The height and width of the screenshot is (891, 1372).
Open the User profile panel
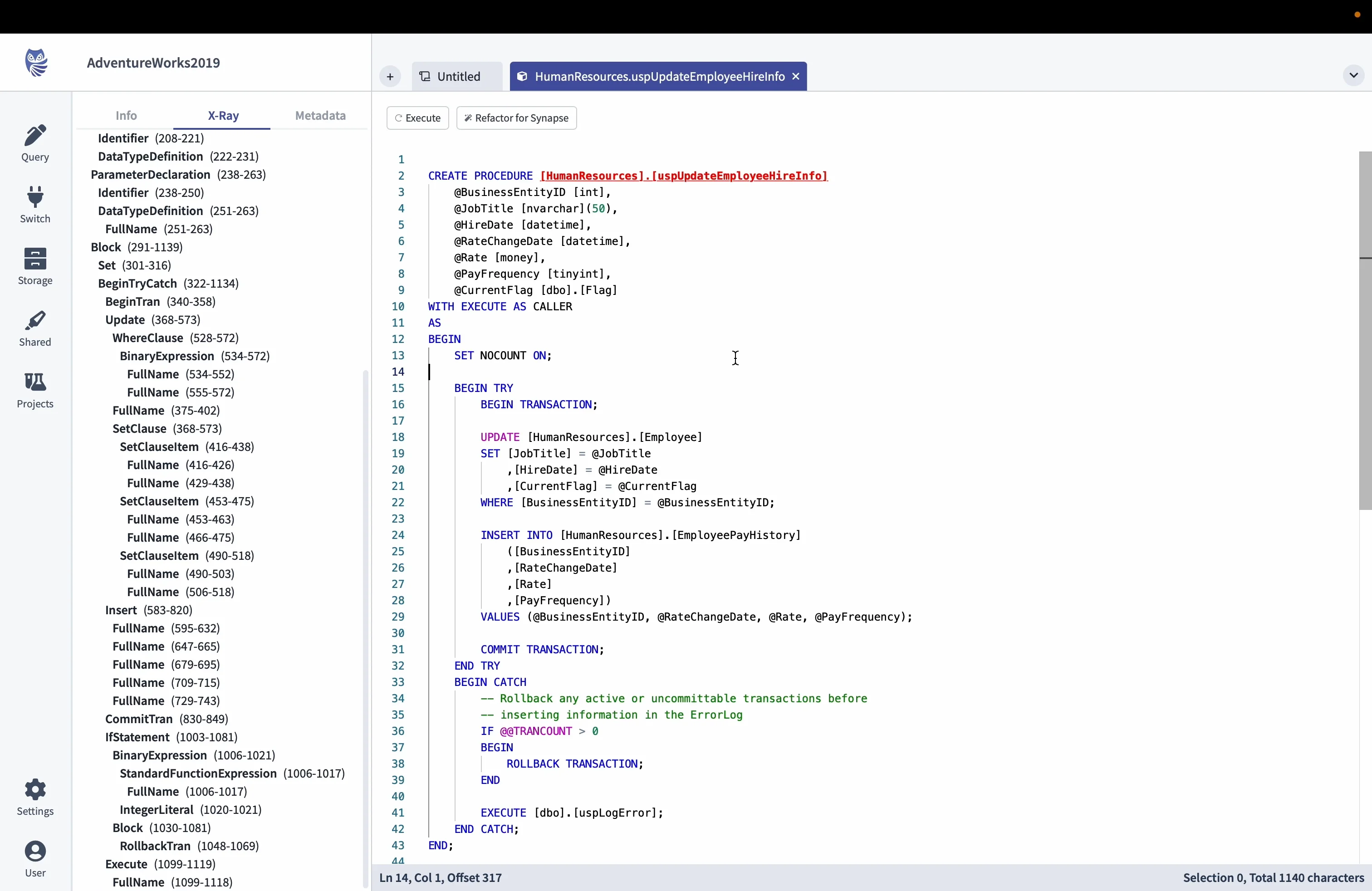coord(35,859)
